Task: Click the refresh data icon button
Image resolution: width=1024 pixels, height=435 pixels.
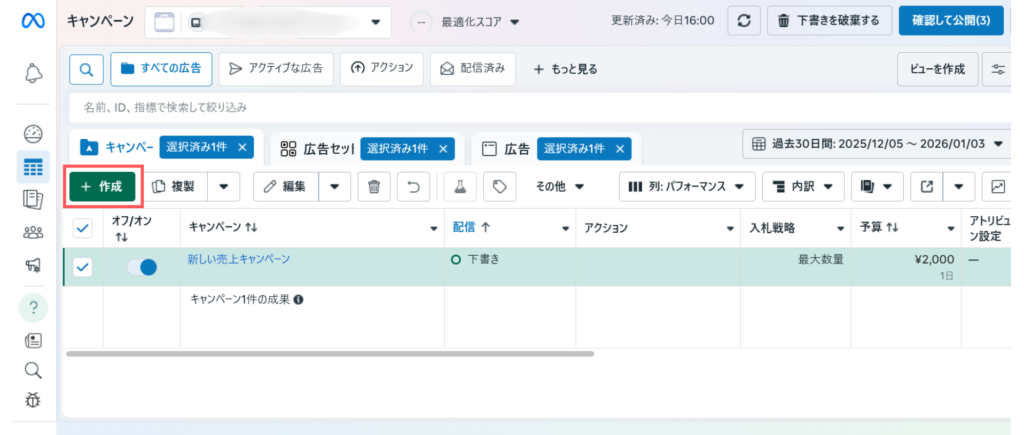Action: pos(743,22)
